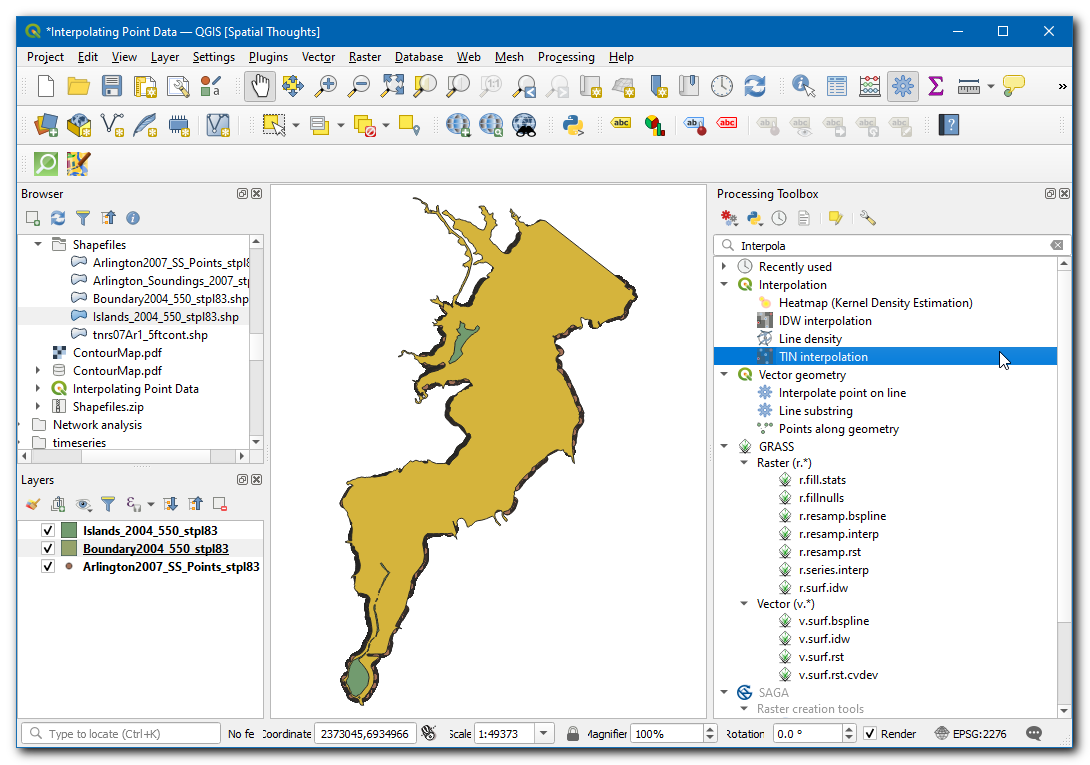Open the Python console from toolbar
1090x765 pixels.
[573, 125]
